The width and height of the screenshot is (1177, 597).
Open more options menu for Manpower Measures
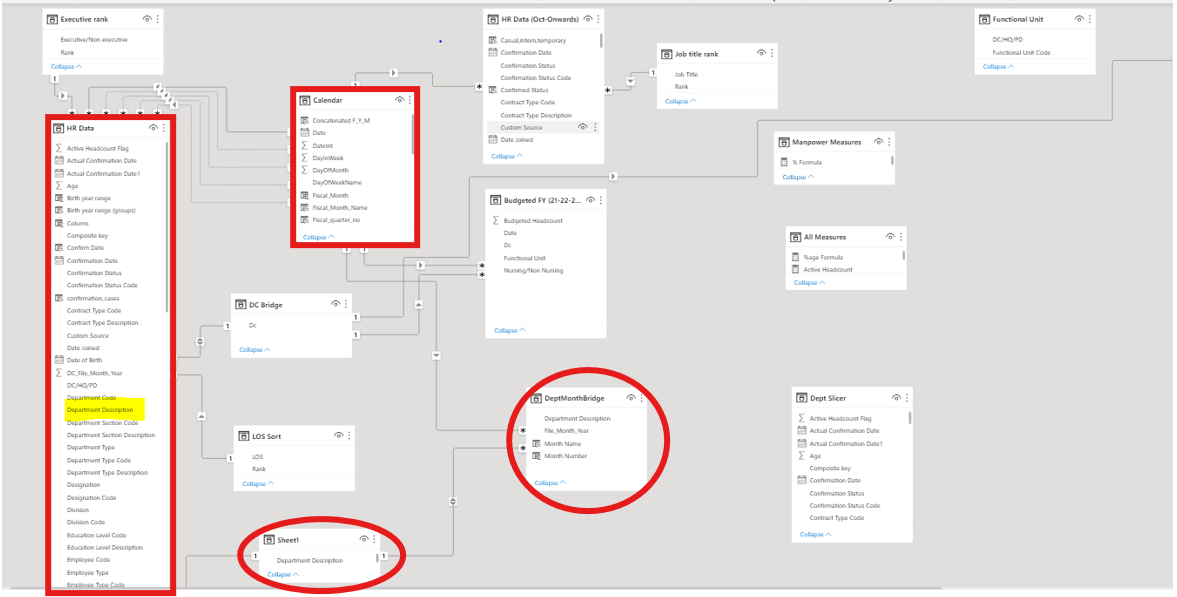889,142
